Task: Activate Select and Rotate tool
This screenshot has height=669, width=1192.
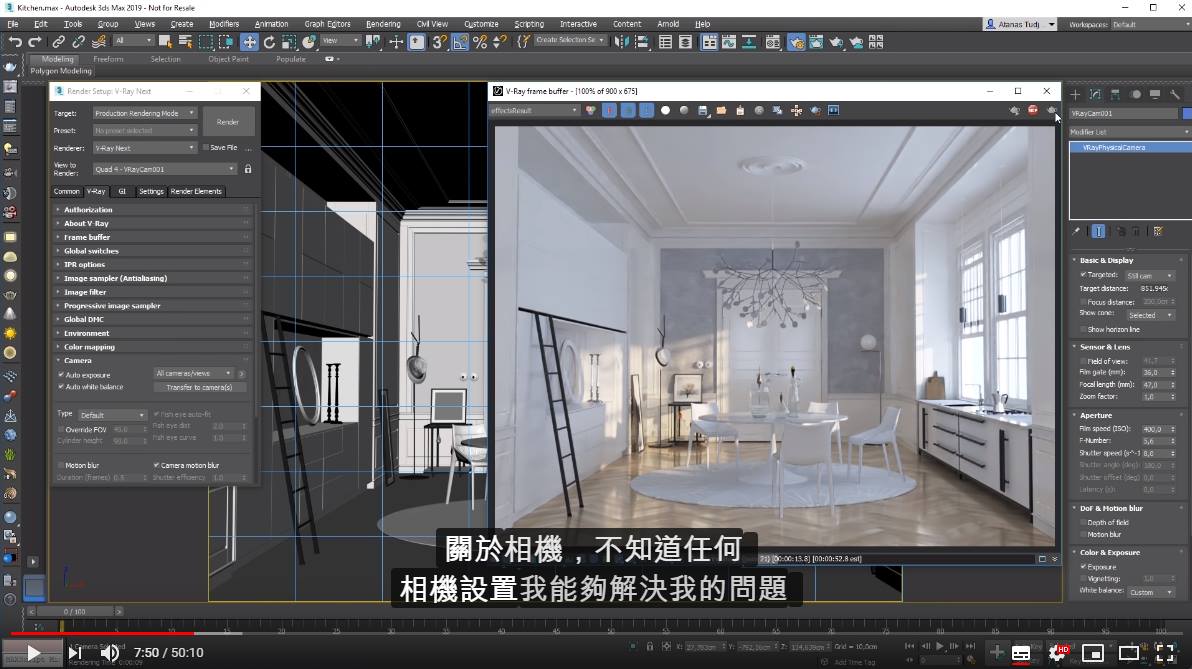Action: coord(269,42)
